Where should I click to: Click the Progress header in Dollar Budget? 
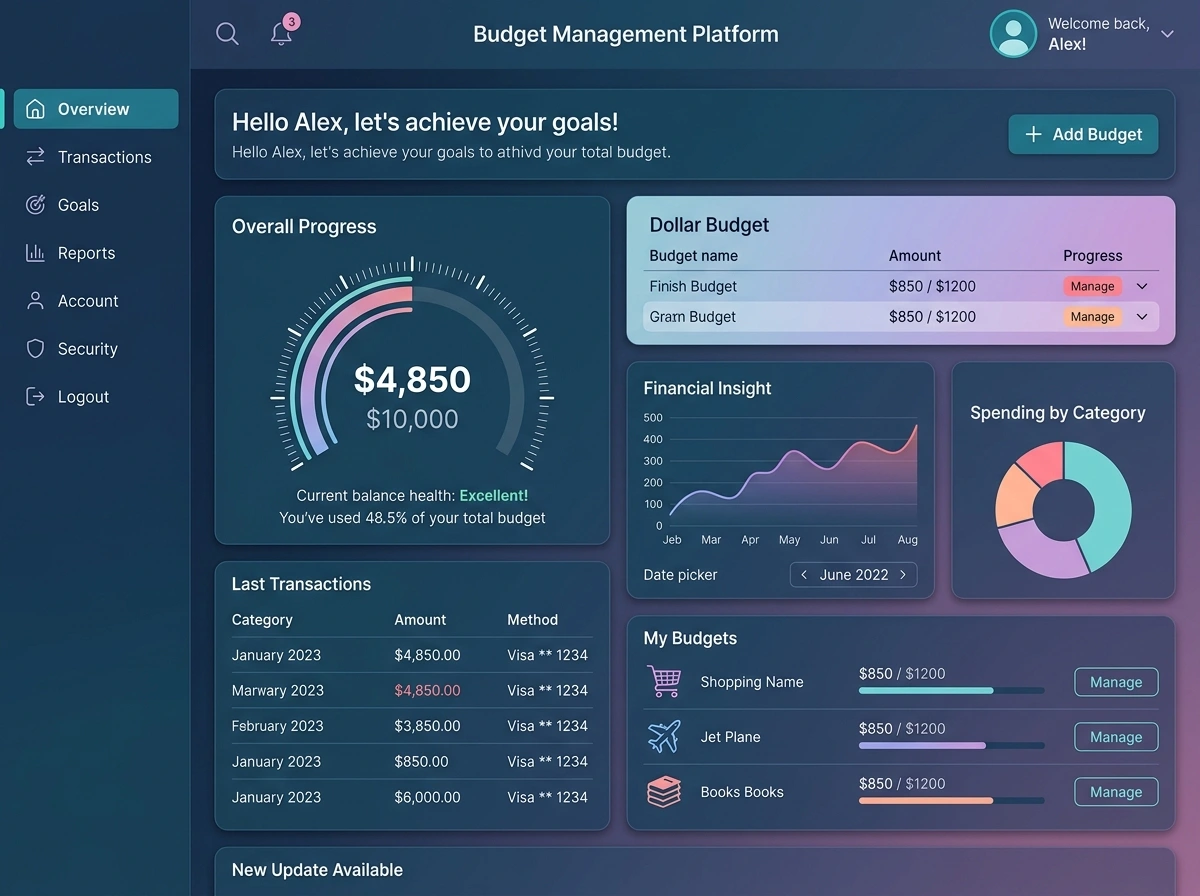1092,256
